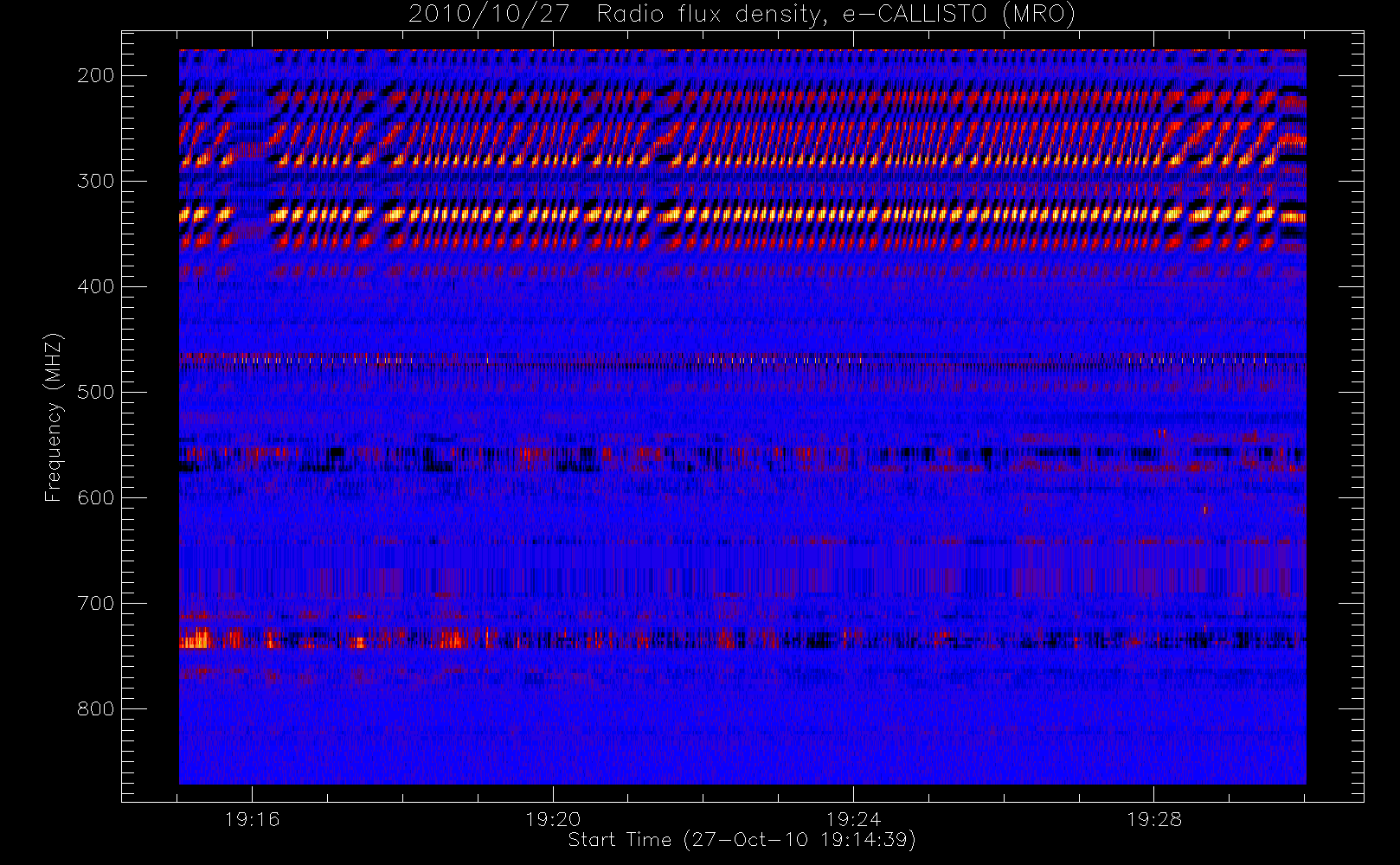Click the 'Frequency (MHZ)' y-axis label
The height and width of the screenshot is (865, 1400).
pyautogui.click(x=54, y=417)
